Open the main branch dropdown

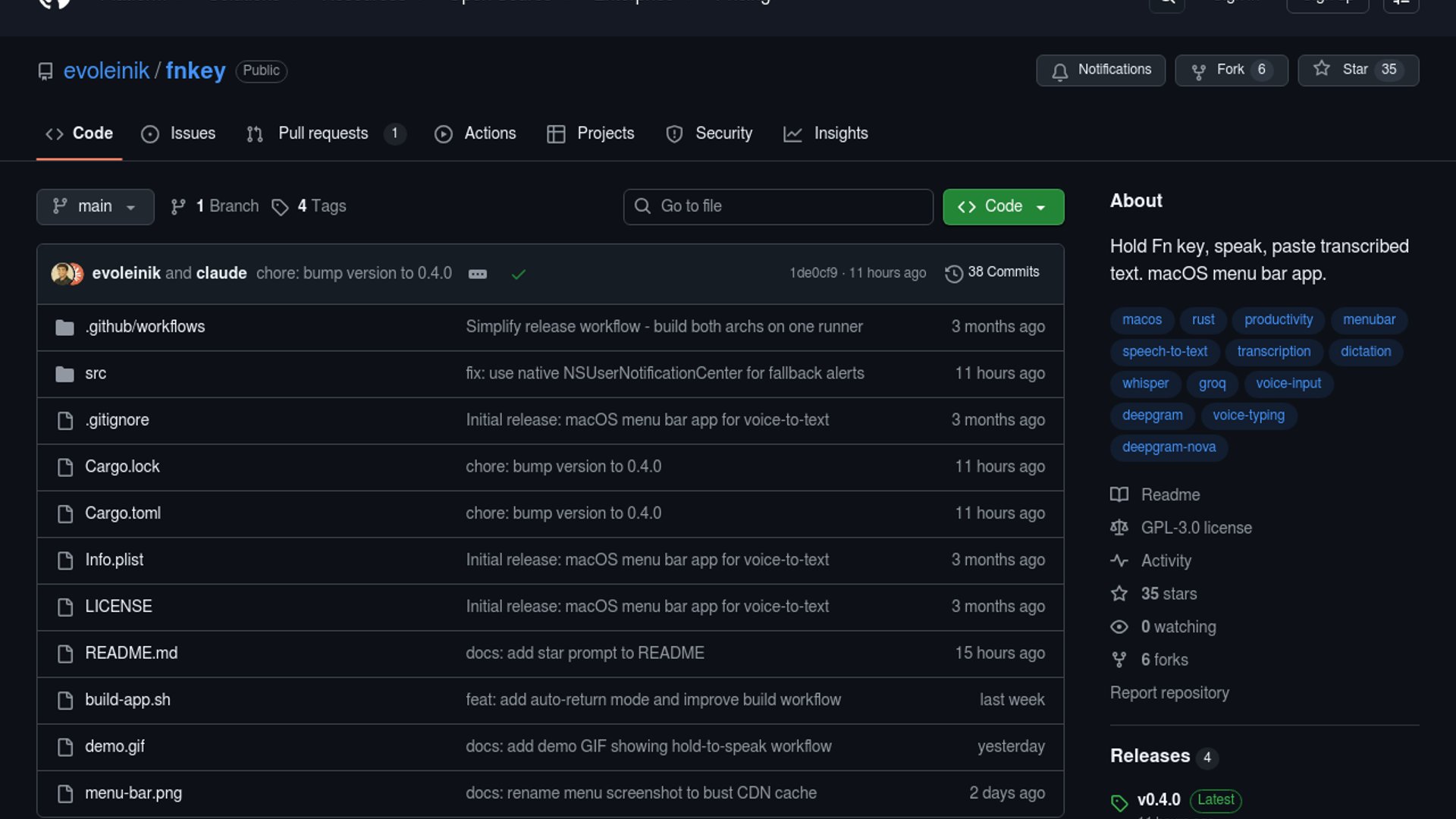click(95, 206)
